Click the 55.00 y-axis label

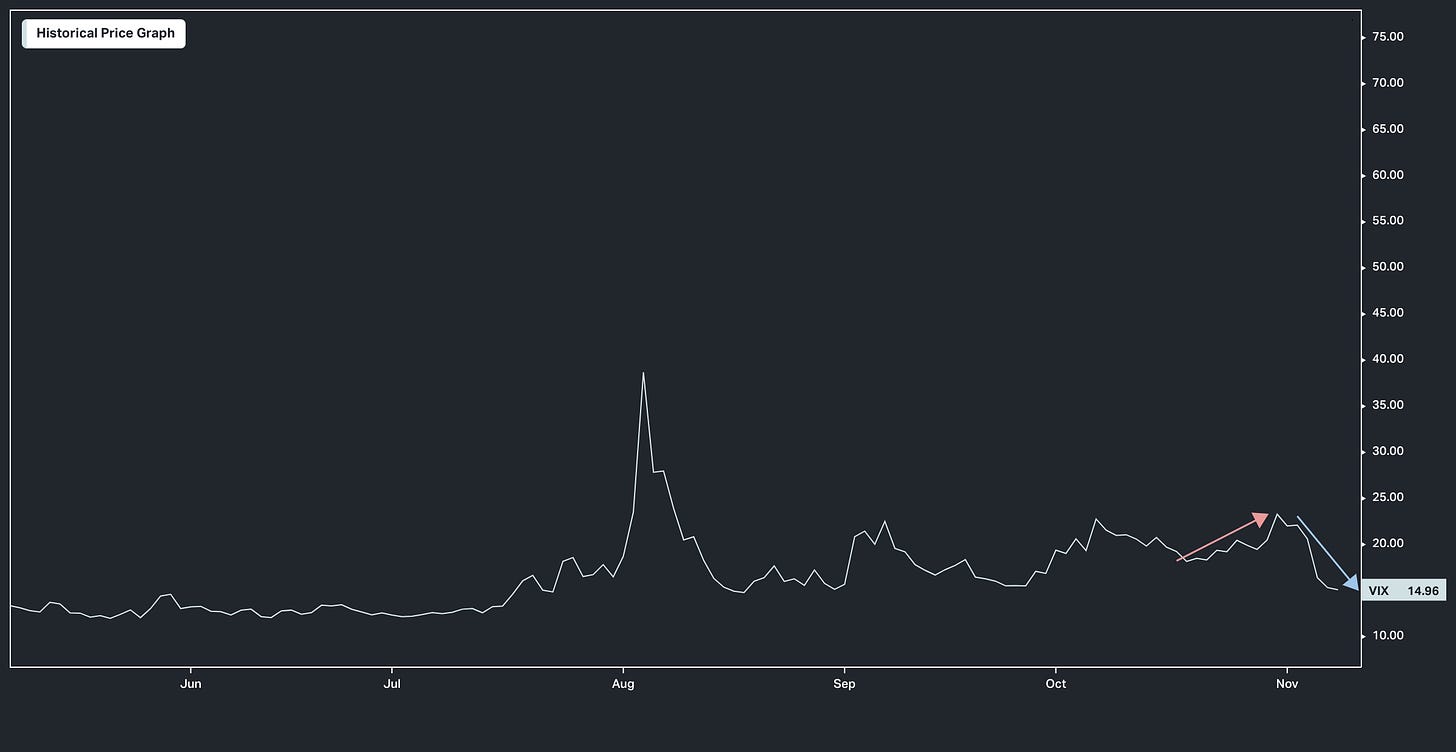[x=1388, y=221]
